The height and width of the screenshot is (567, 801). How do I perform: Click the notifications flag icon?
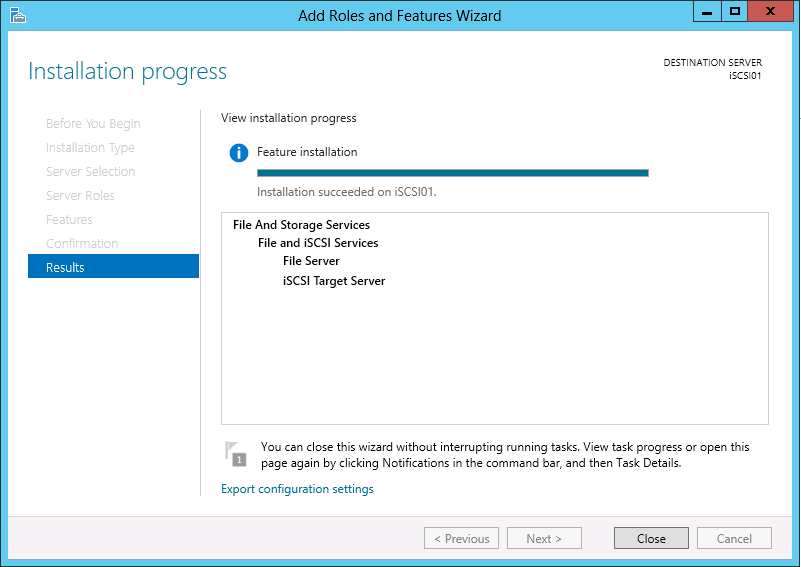[235, 454]
